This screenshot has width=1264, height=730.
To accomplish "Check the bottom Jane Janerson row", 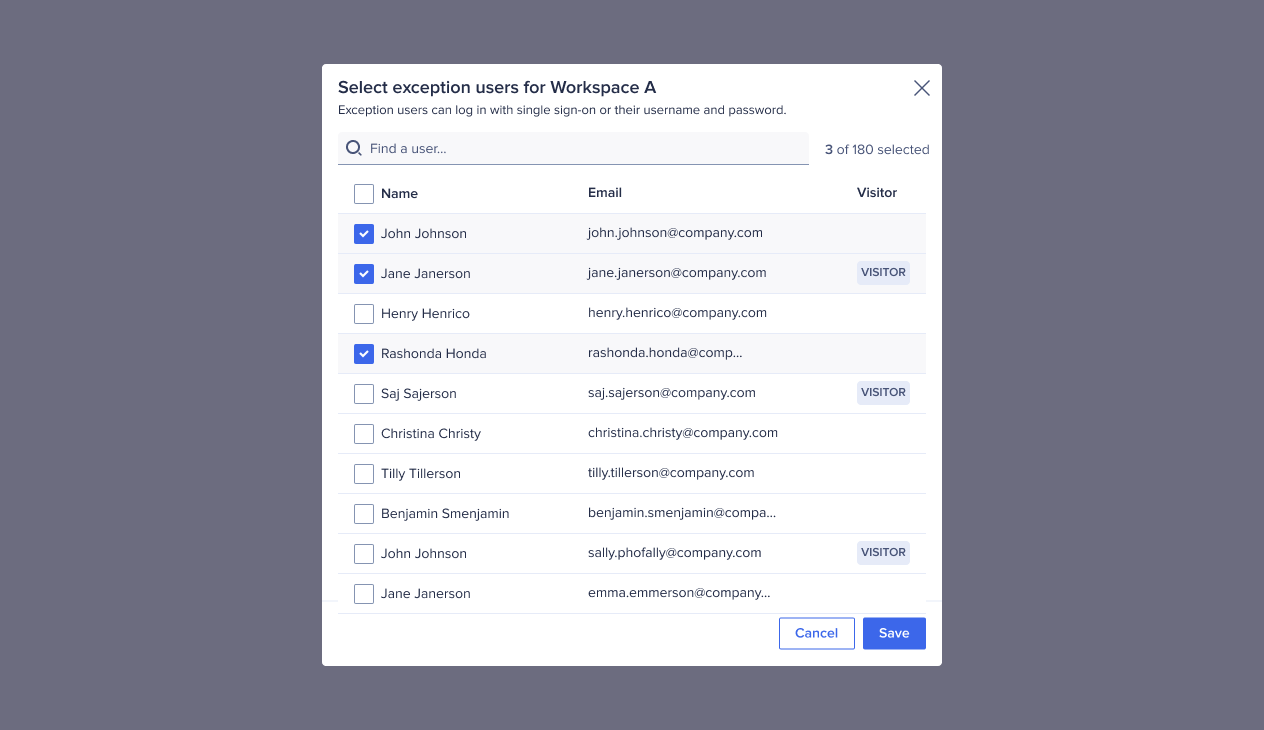I will tap(363, 593).
